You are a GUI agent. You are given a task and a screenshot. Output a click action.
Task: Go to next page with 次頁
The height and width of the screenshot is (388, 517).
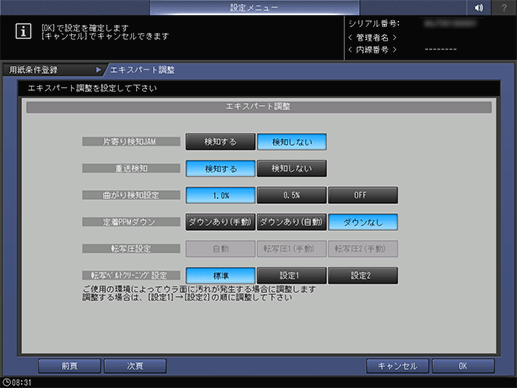pyautogui.click(x=135, y=366)
